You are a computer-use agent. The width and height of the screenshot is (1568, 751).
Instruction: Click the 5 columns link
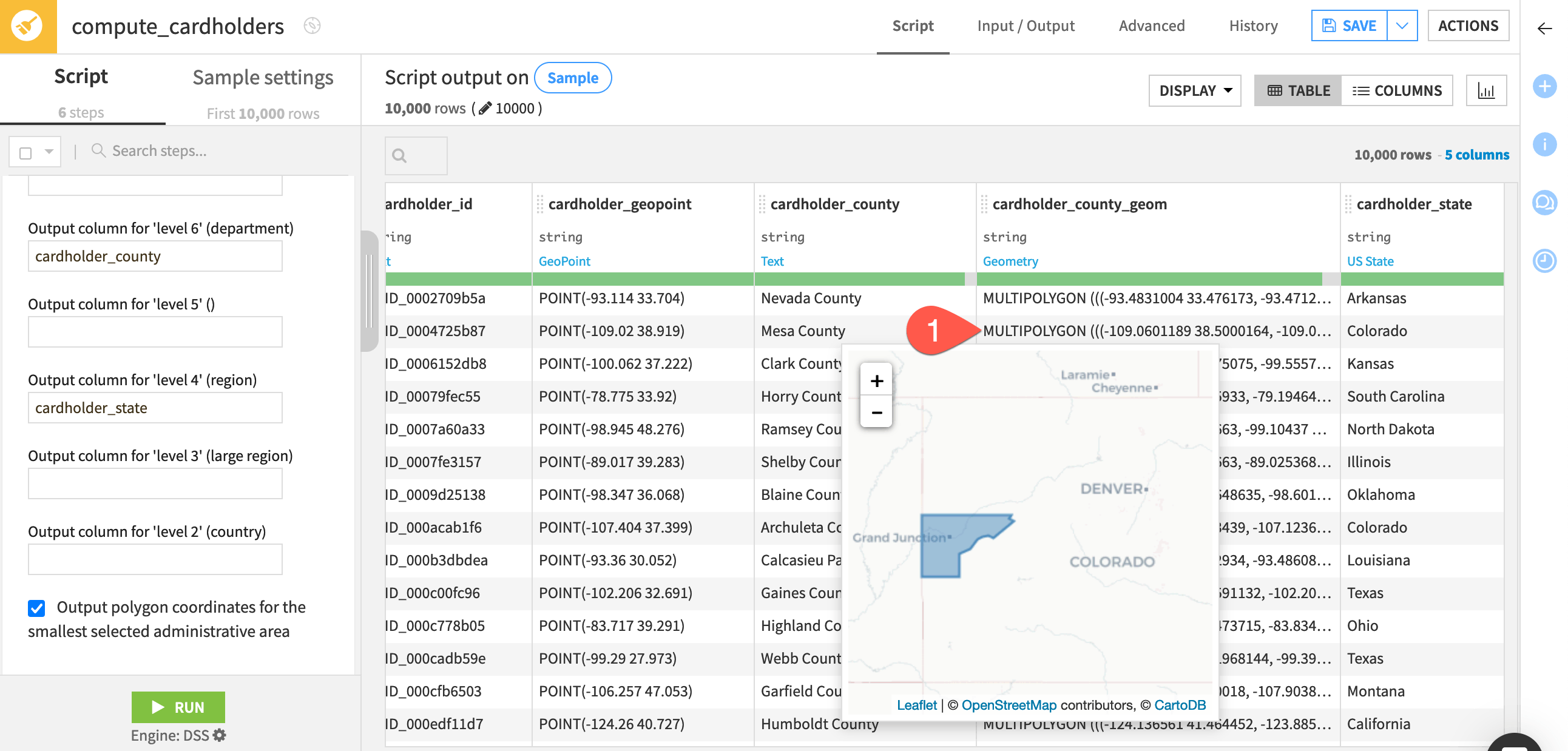point(1476,155)
